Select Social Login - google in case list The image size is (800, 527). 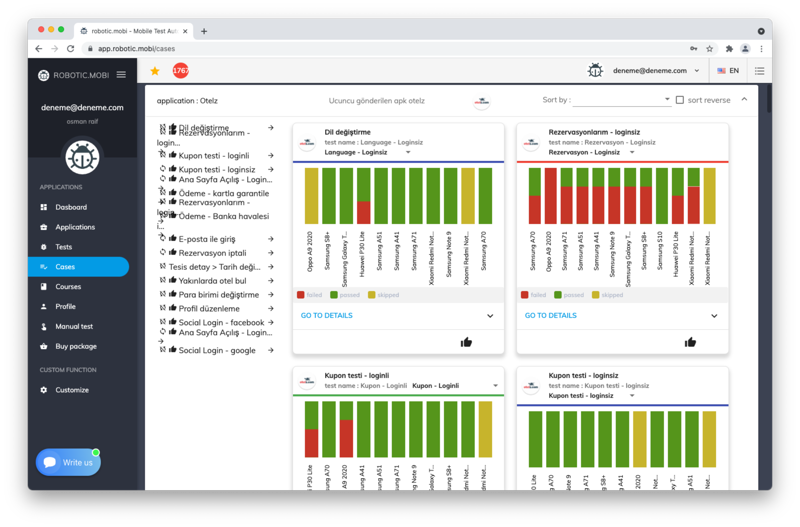[x=216, y=350]
